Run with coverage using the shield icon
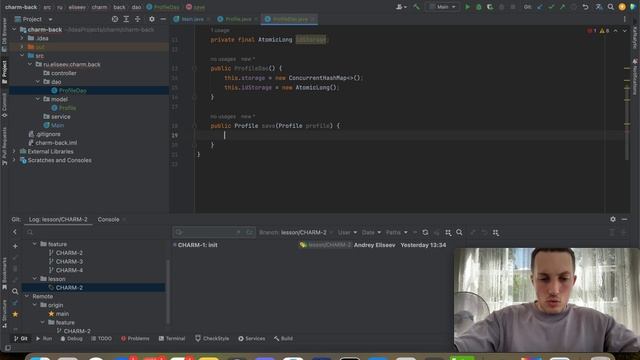 (x=490, y=7)
